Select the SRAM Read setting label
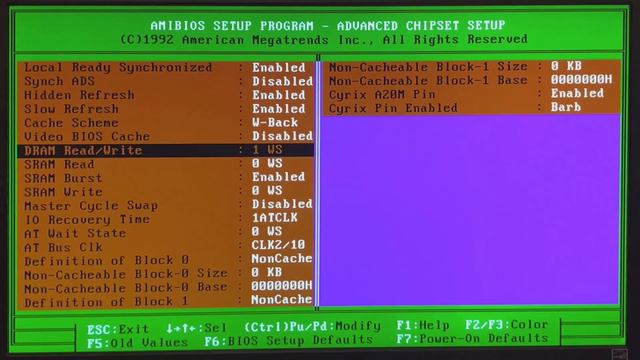The width and height of the screenshot is (640, 360). 59,164
